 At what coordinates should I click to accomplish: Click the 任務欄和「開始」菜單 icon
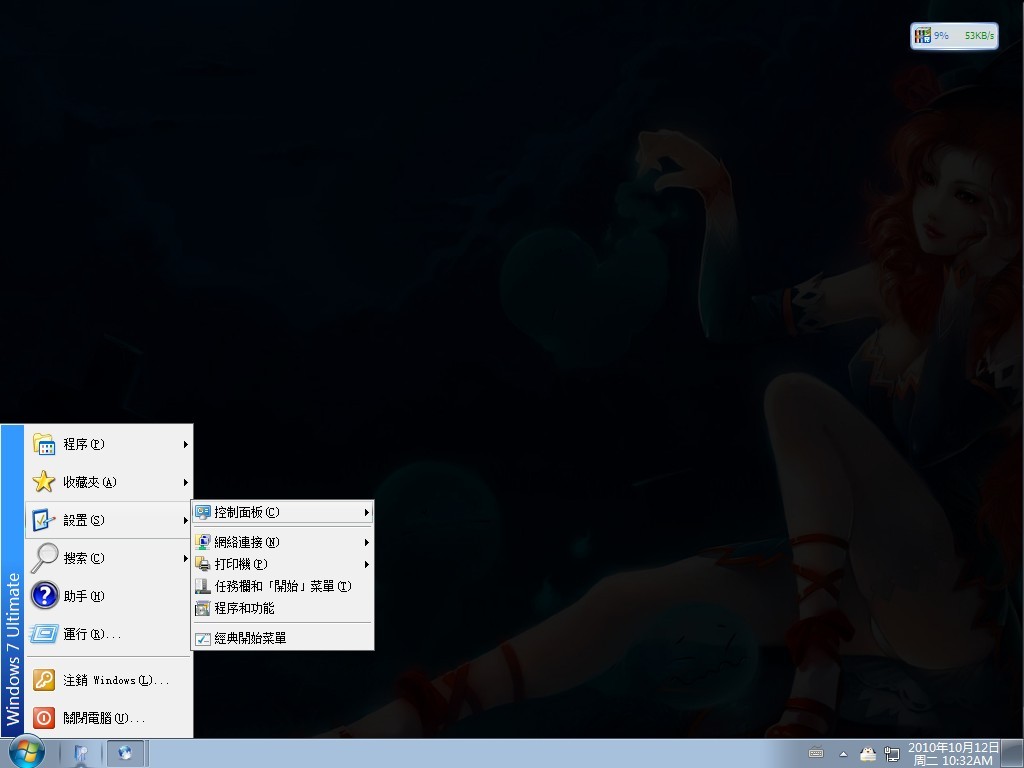pos(202,586)
